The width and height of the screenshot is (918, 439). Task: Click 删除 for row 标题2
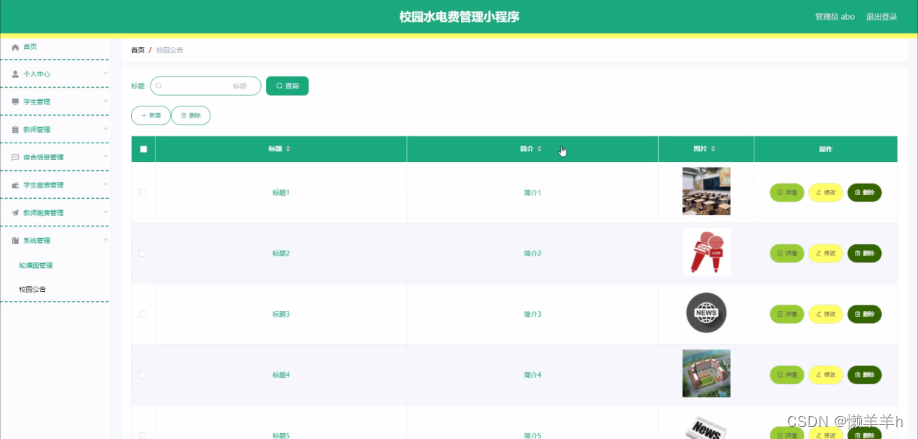click(864, 253)
